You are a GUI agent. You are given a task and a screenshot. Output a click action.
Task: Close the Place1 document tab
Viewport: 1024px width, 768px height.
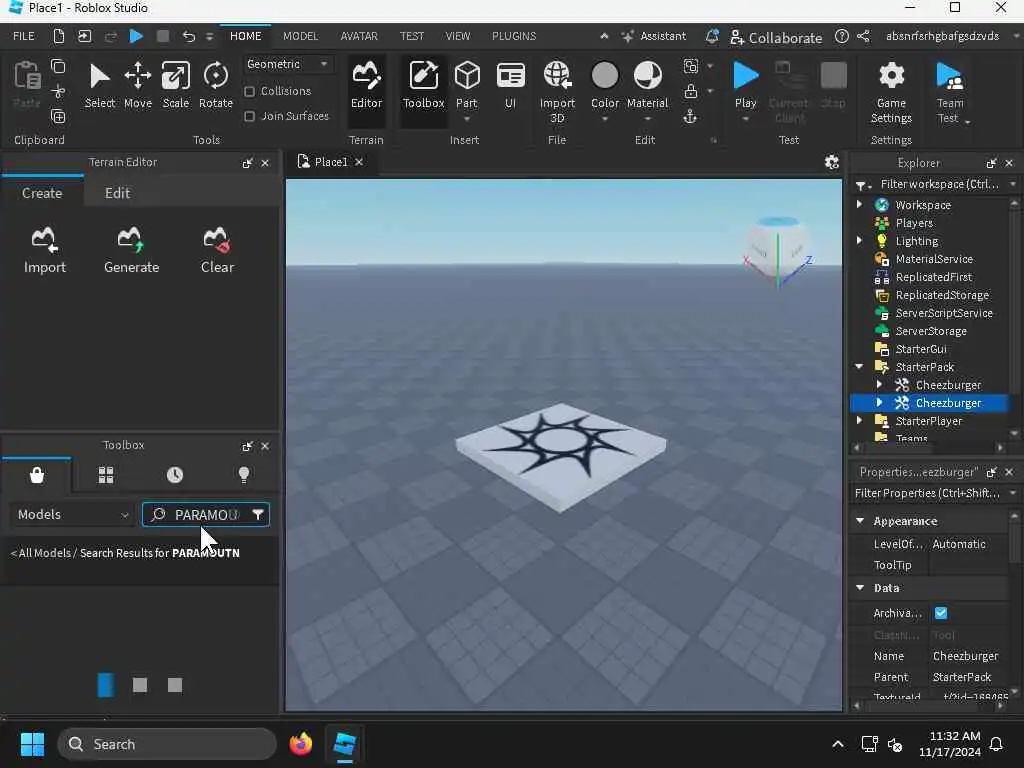click(359, 162)
